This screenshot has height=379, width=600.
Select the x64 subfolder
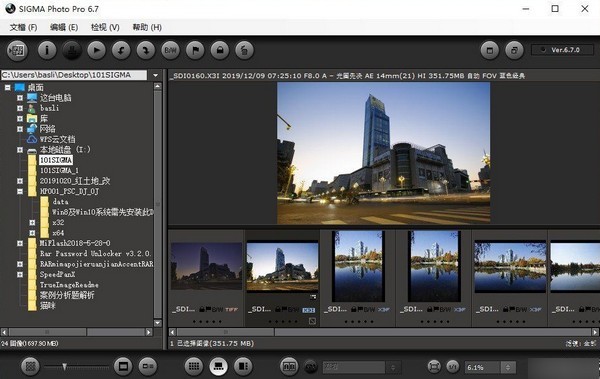tap(58, 233)
